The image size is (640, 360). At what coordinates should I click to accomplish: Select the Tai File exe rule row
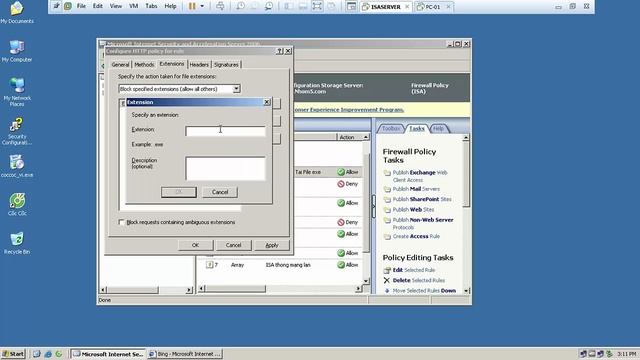(327, 172)
